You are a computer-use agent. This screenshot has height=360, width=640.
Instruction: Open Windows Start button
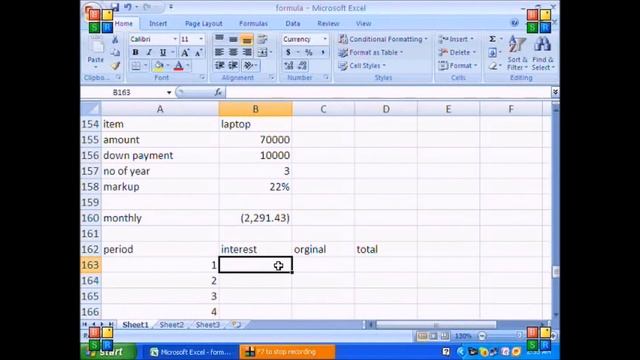click(x=109, y=351)
